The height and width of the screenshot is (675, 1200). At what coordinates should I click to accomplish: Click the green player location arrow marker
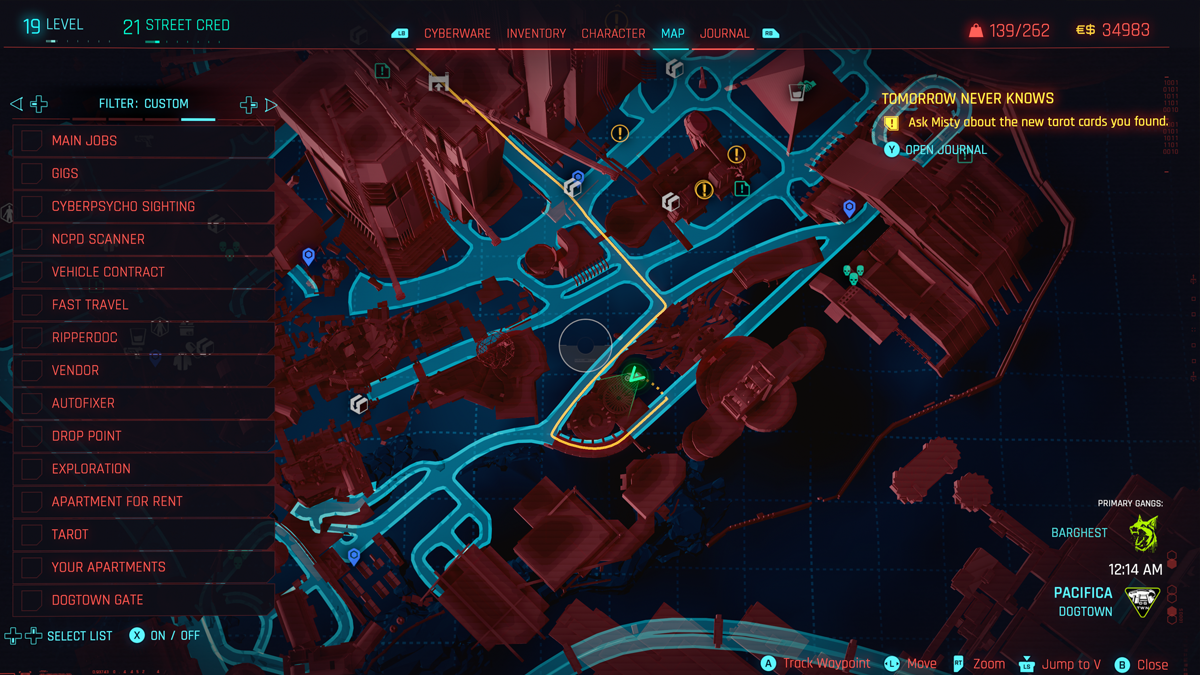pyautogui.click(x=633, y=376)
